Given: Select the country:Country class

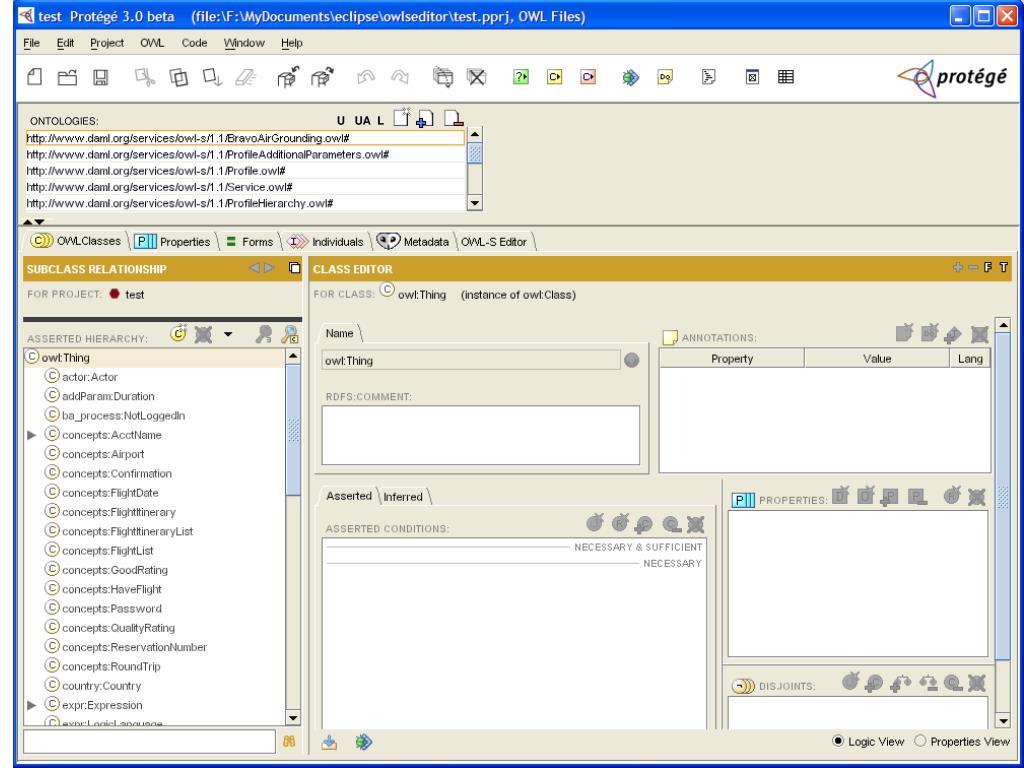Looking at the screenshot, I should pos(101,686).
